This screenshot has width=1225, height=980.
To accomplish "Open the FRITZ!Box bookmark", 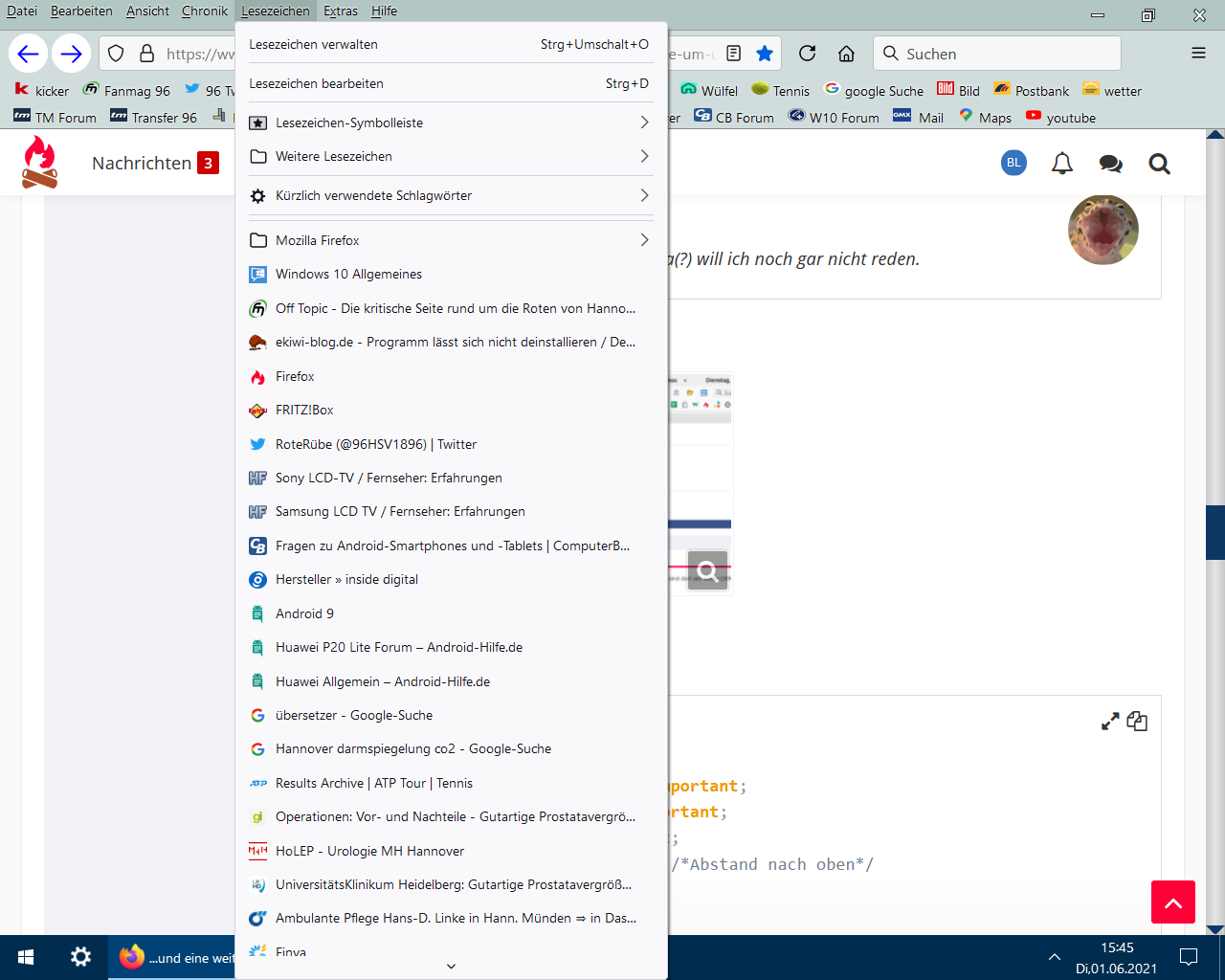I will tap(451, 410).
